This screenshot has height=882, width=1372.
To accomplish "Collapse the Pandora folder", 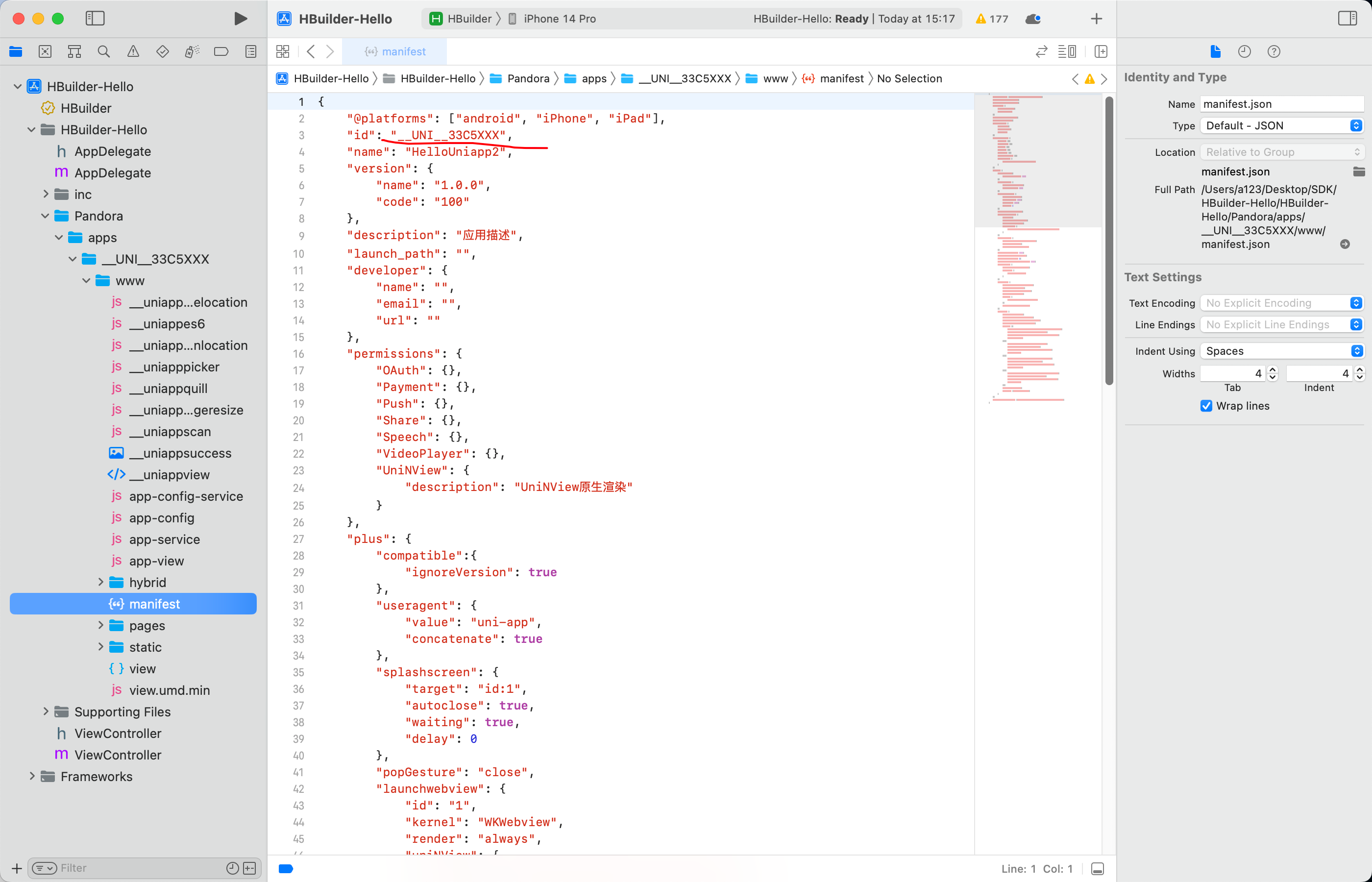I will pos(45,216).
